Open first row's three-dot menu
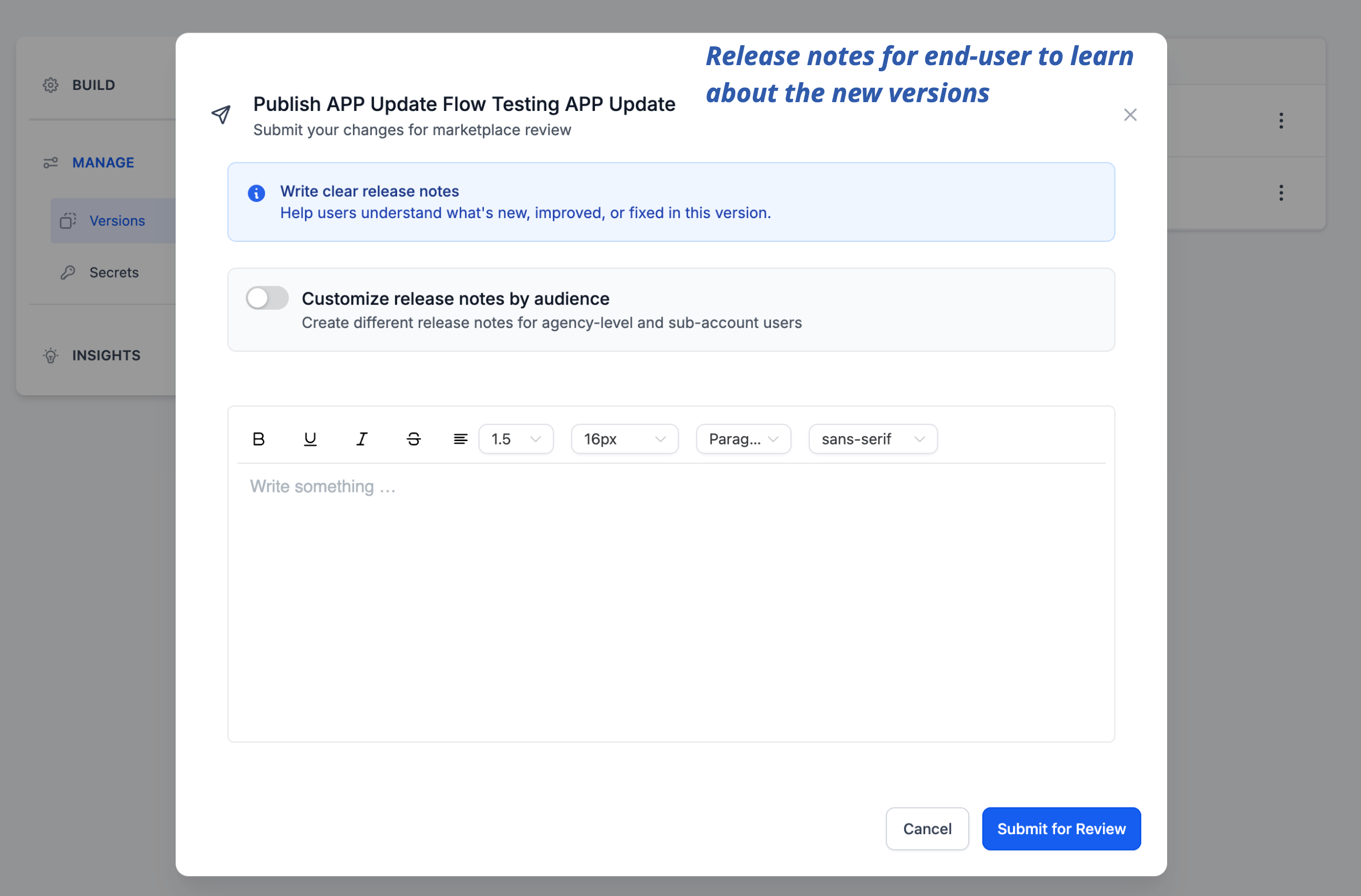This screenshot has width=1361, height=896. click(1281, 120)
